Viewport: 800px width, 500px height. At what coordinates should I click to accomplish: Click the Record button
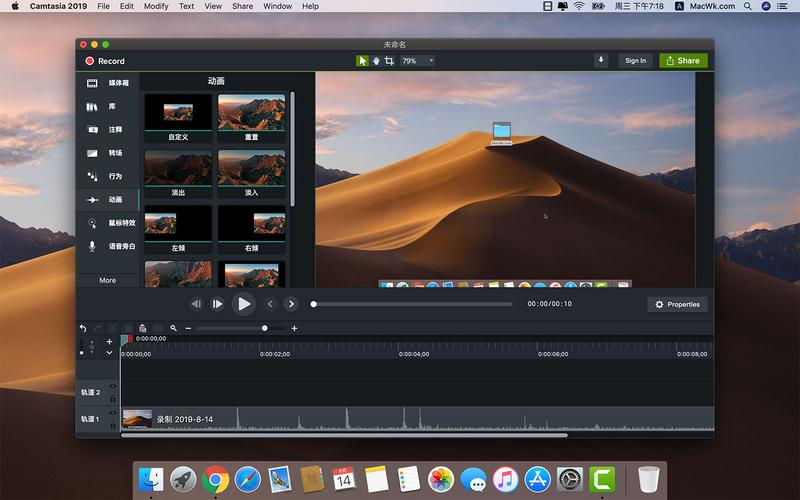click(105, 61)
